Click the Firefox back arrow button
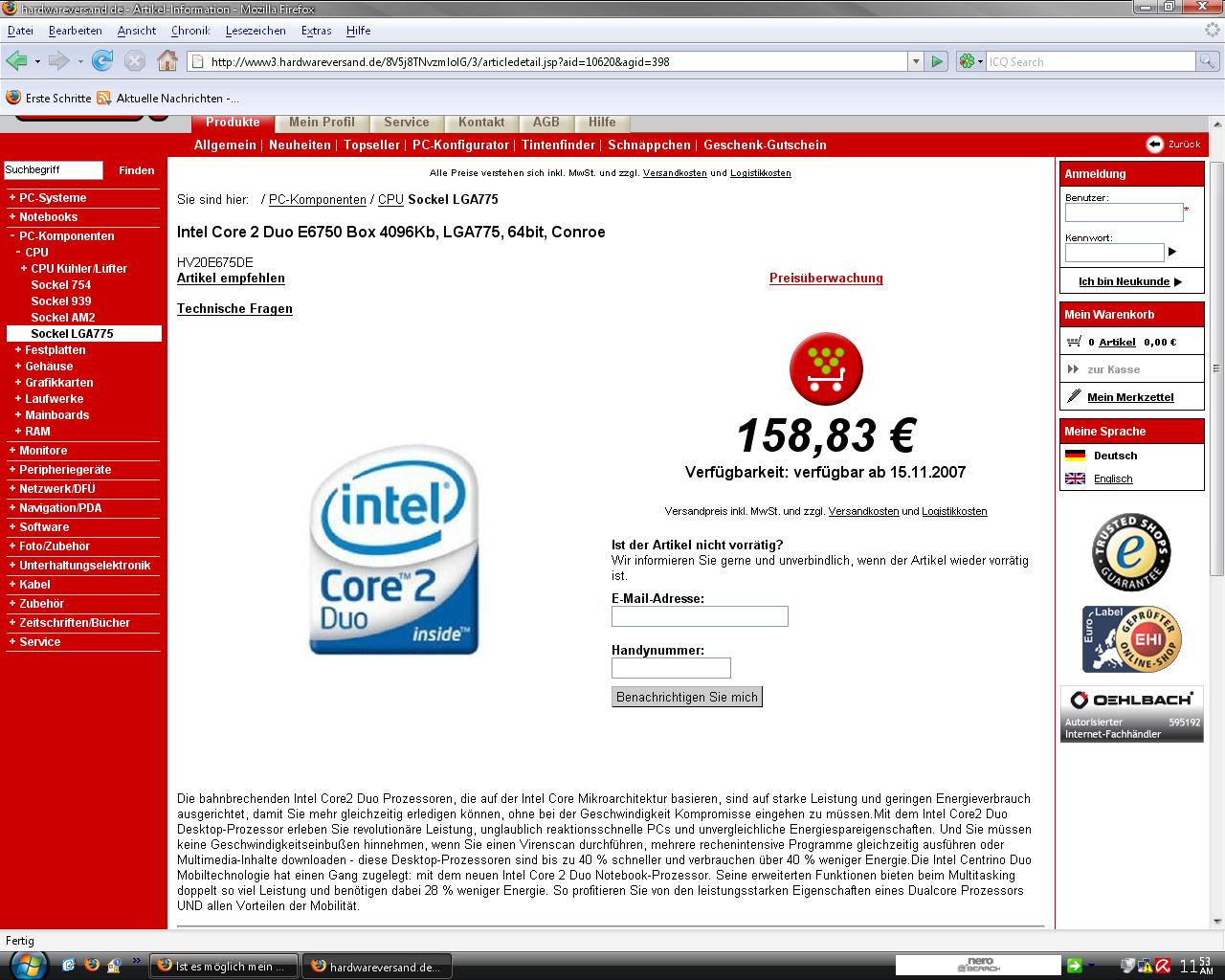Screen dimensions: 1225x980 (15, 61)
